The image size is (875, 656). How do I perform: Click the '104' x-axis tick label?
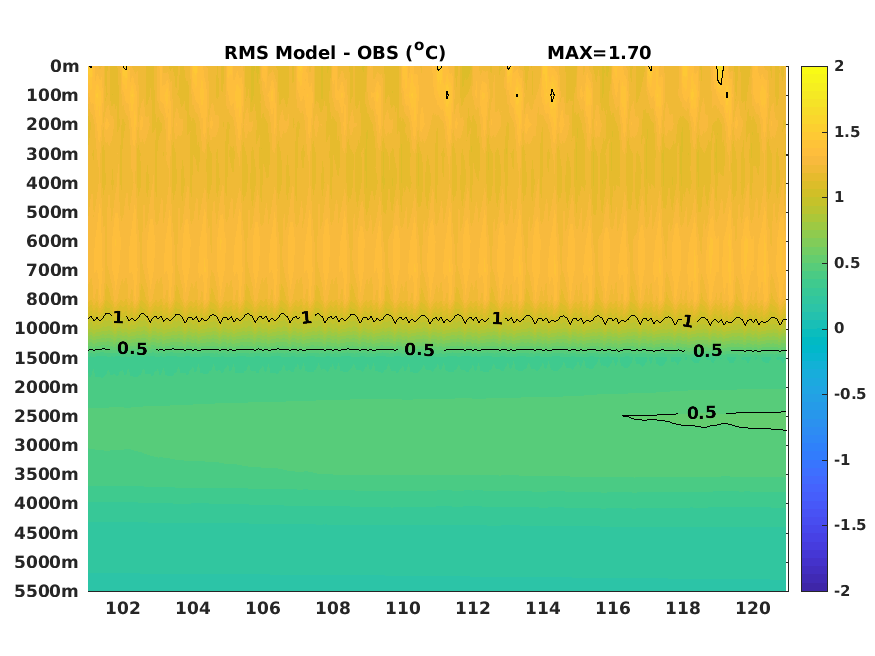193,608
